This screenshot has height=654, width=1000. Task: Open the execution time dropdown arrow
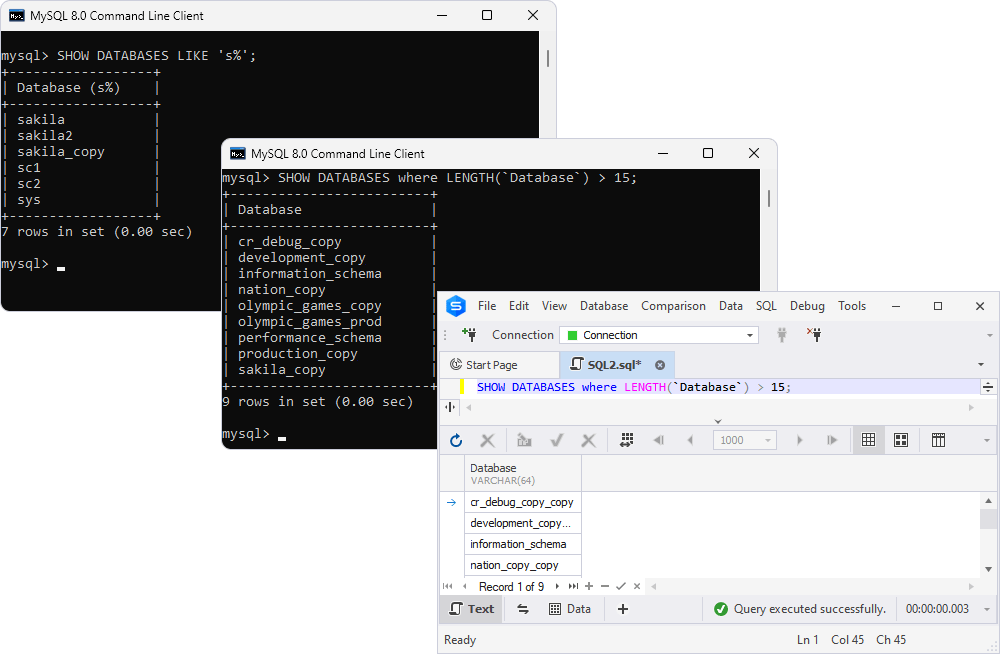[x=987, y=610]
